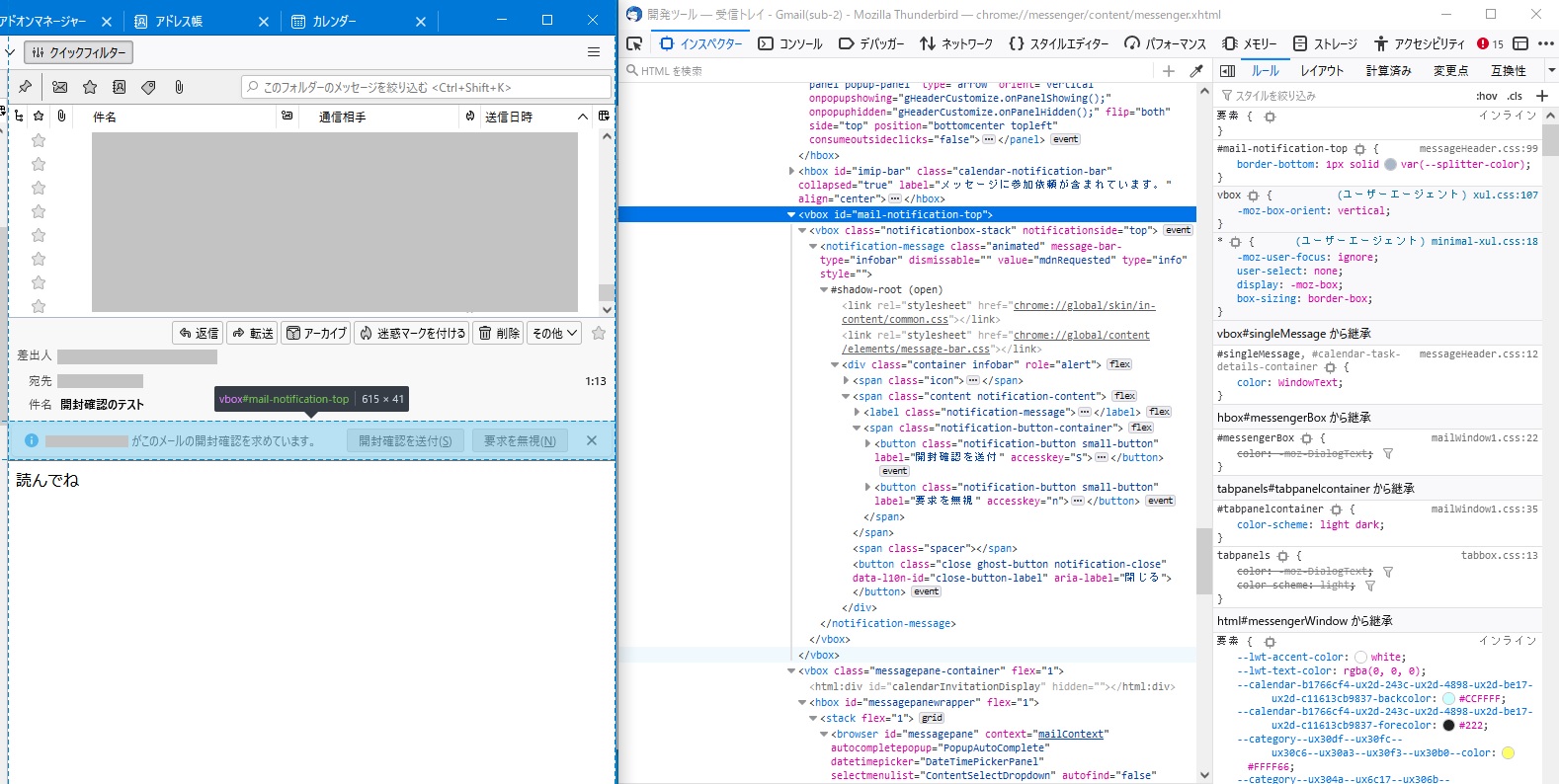
Task: Open the その他 dropdown menu
Action: coord(554,334)
